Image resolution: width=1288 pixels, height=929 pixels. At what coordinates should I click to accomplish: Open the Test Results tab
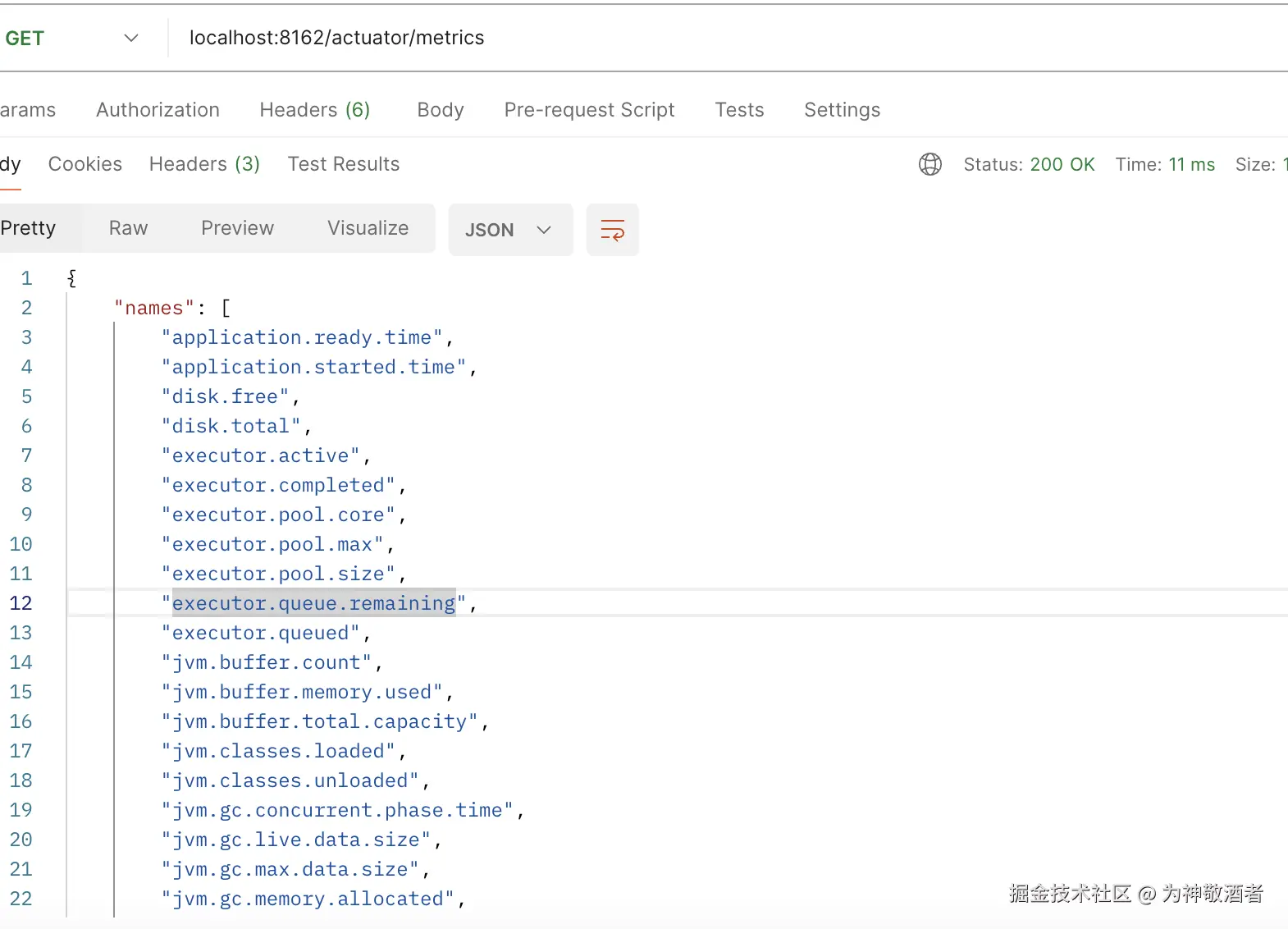pos(344,164)
